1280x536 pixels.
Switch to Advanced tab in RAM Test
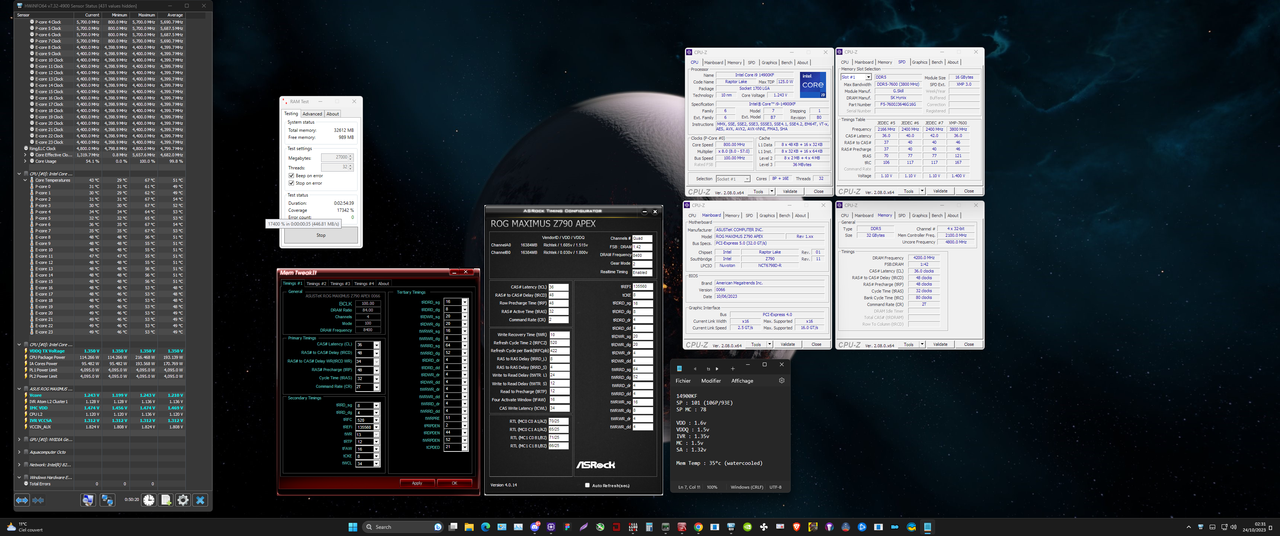point(312,113)
